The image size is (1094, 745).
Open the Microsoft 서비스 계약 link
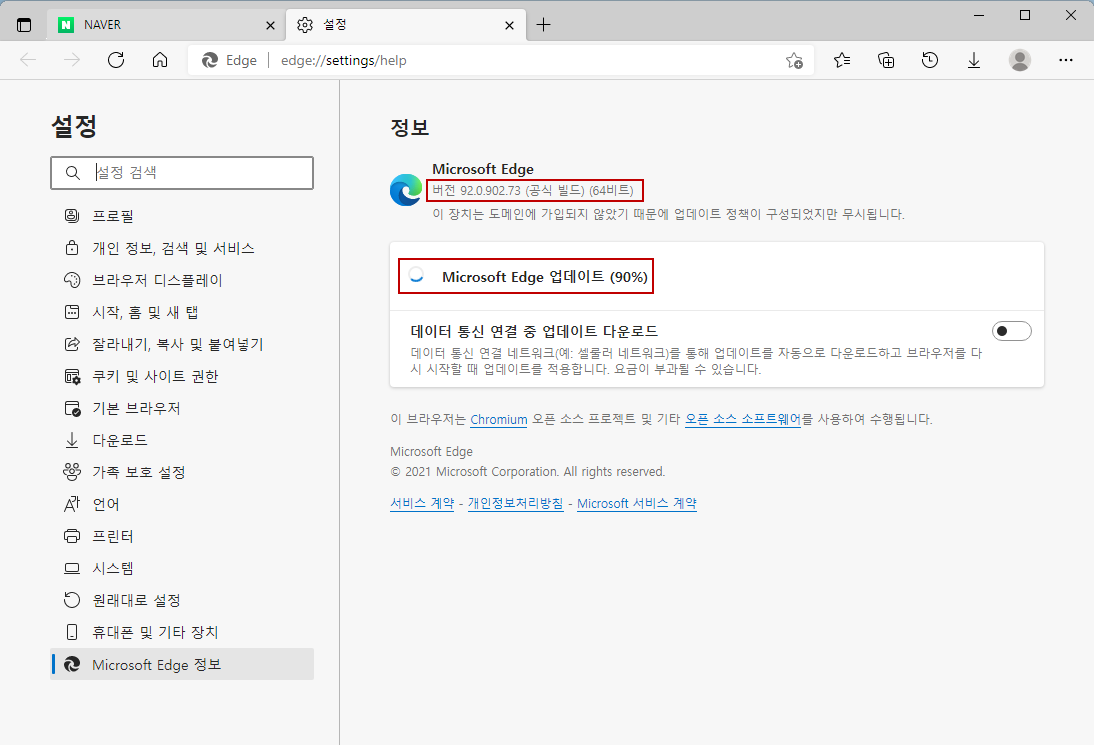pyautogui.click(x=637, y=504)
